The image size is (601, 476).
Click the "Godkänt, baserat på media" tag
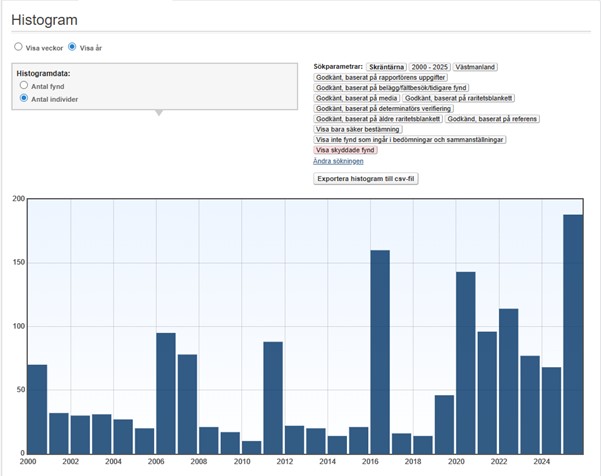(357, 98)
